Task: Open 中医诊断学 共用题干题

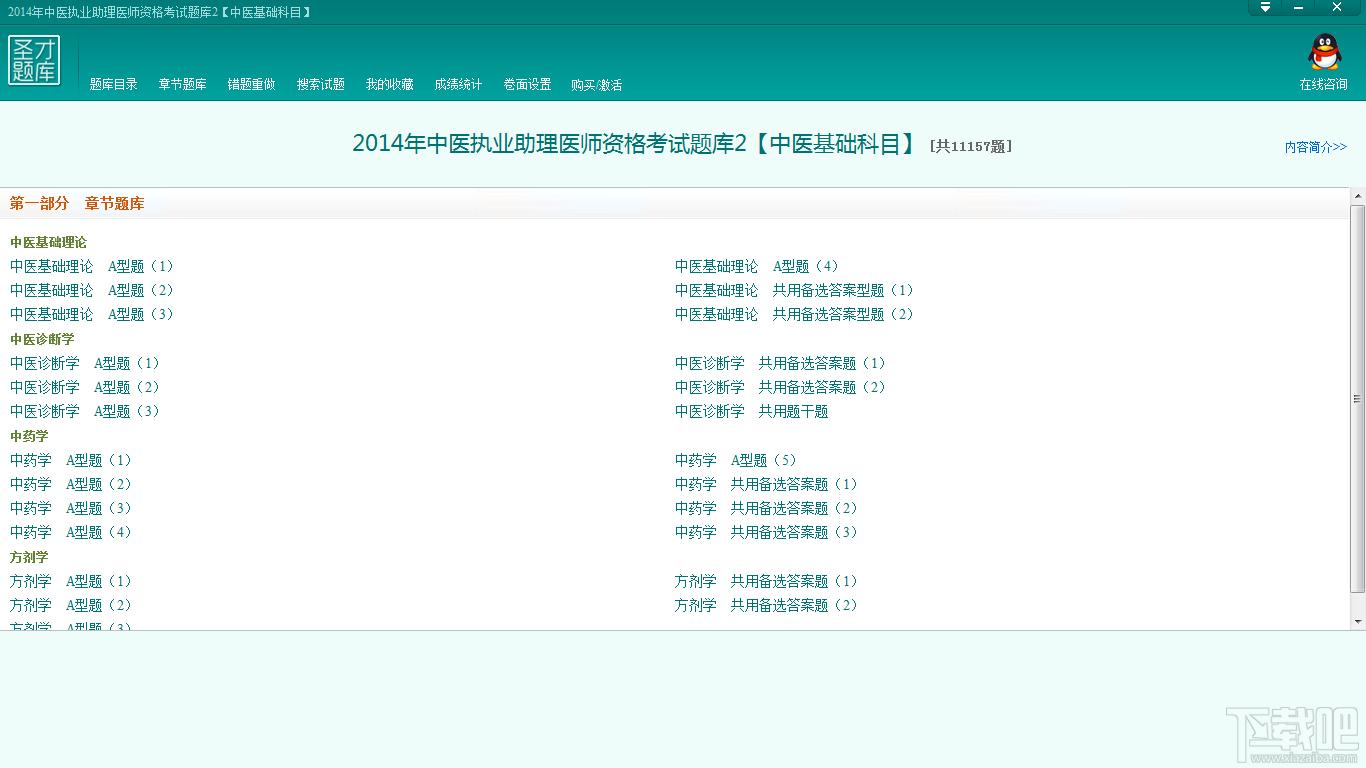Action: click(751, 412)
